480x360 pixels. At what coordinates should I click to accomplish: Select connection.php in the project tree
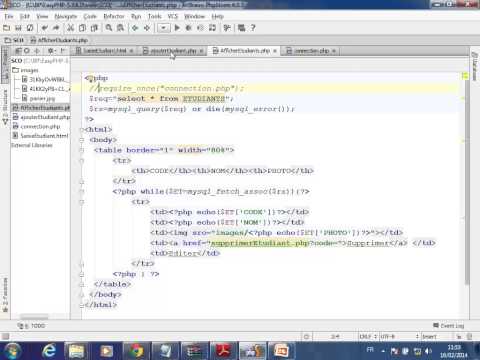(36, 126)
